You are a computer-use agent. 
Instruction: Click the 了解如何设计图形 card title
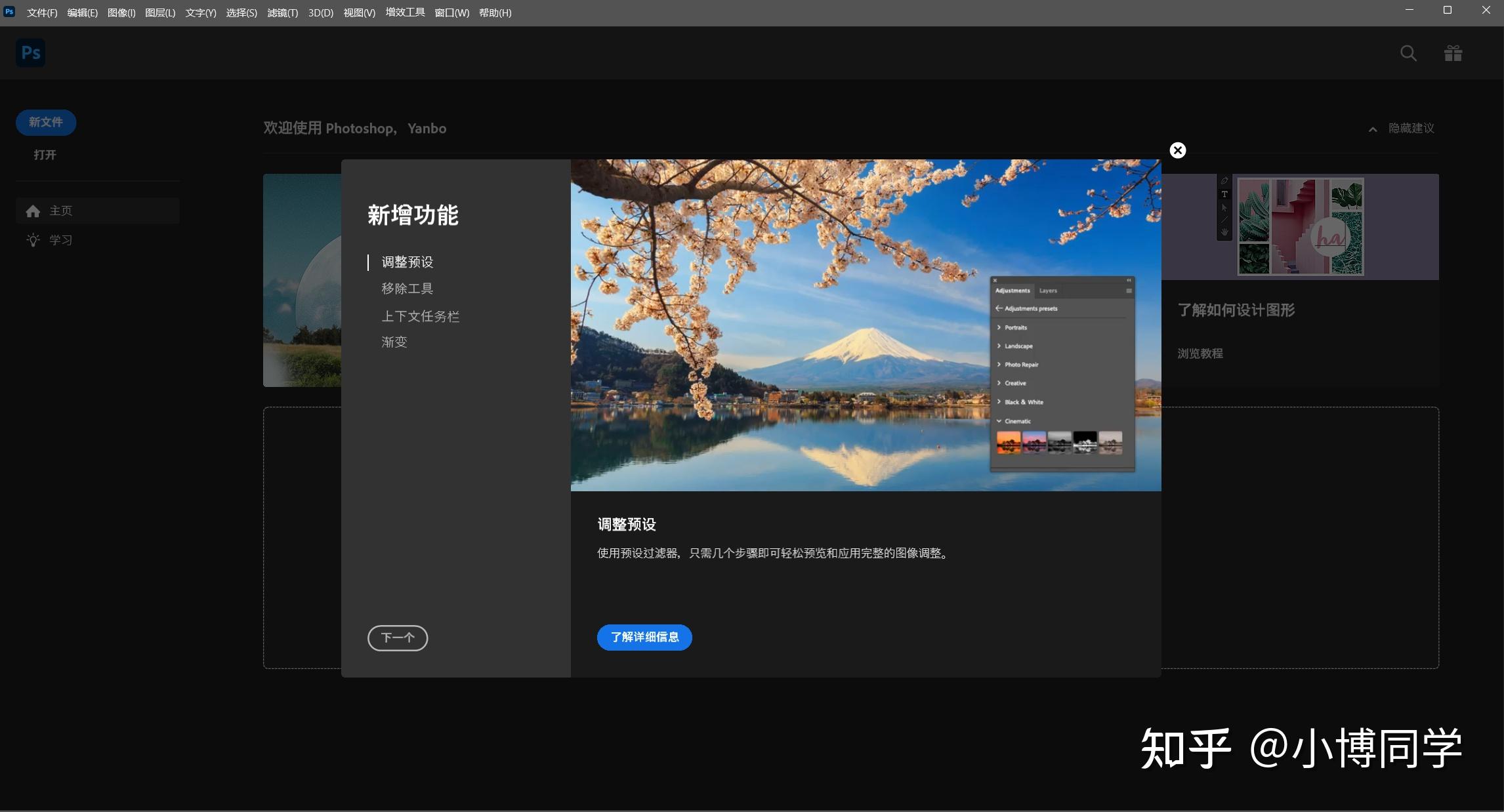coord(1236,310)
